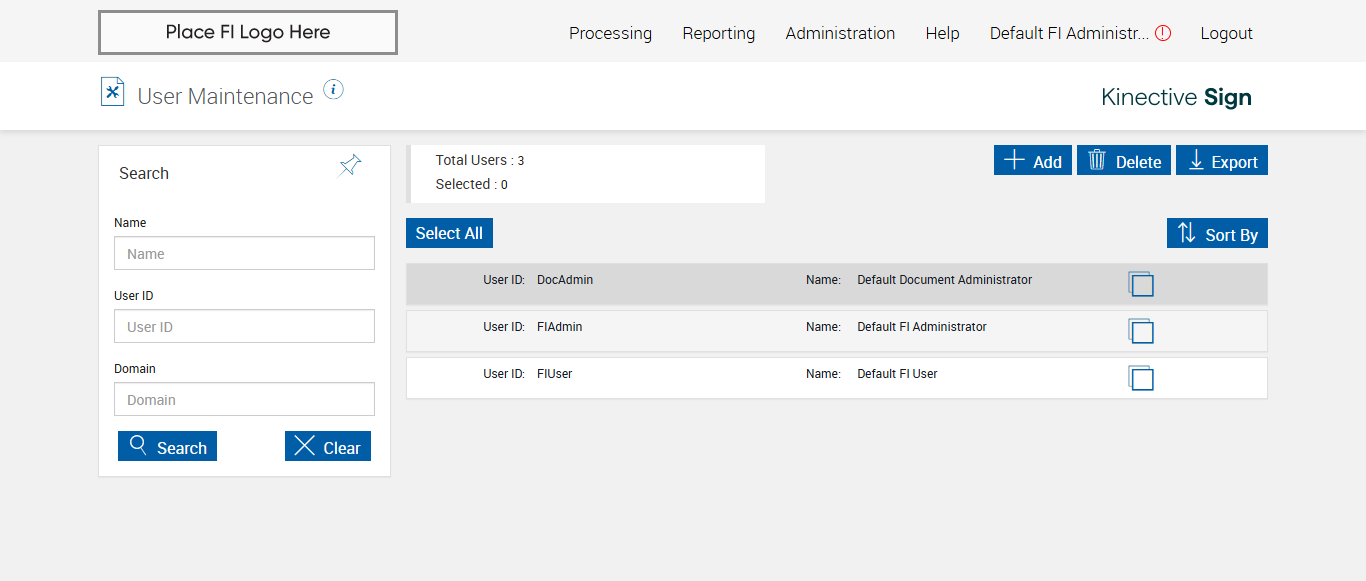Open the Sort By options
The width and height of the screenshot is (1366, 581).
(x=1217, y=234)
